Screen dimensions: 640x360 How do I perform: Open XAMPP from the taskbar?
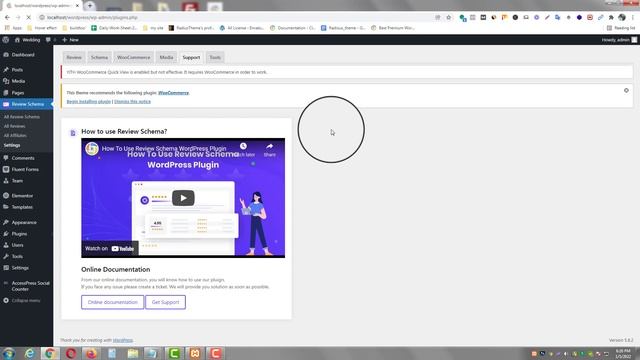[x=195, y=353]
